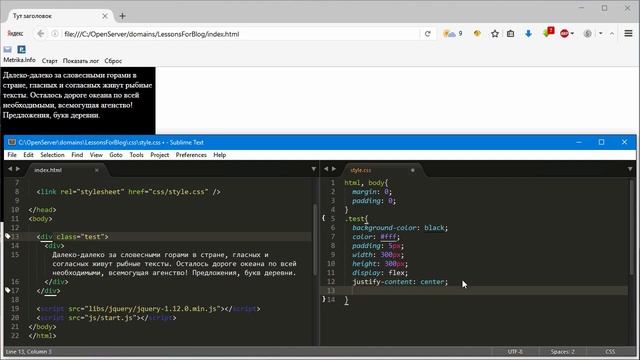Click the unsaved dot on the style.css tab
The image size is (640, 360).
pos(412,170)
